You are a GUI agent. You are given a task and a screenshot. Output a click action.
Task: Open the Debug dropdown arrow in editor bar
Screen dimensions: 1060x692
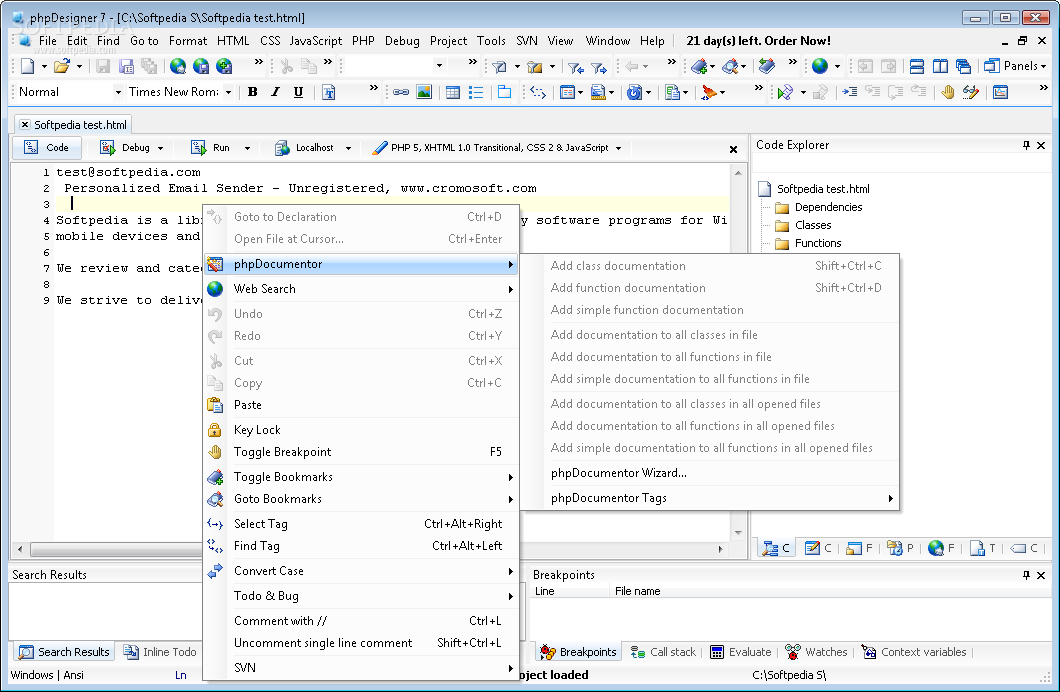[x=160, y=148]
